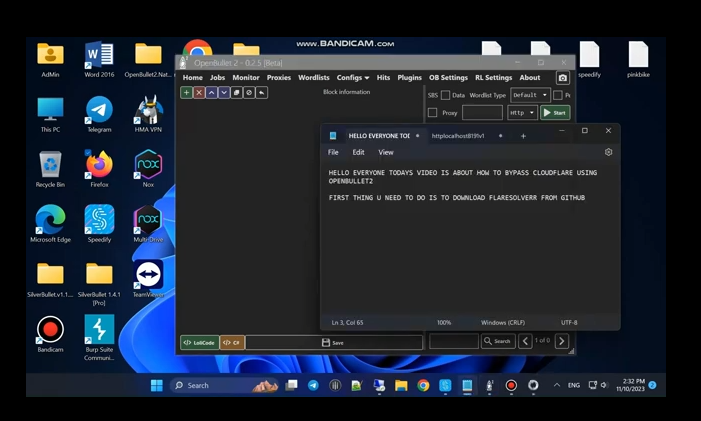Open the Hits menu in OpenBullet
This screenshot has width=701, height=421.
click(x=383, y=78)
